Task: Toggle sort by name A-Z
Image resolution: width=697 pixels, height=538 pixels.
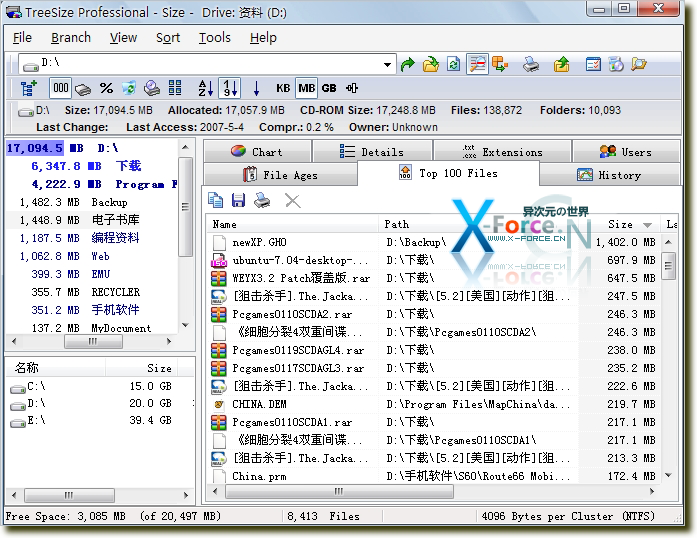Action: coord(206,88)
